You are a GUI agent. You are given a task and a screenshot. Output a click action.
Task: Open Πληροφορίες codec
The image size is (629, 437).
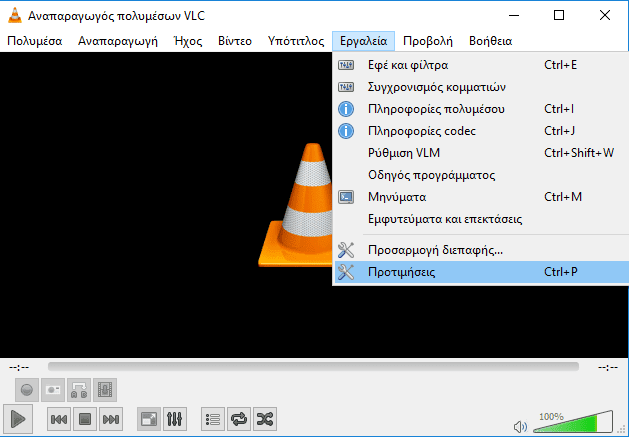point(482,131)
